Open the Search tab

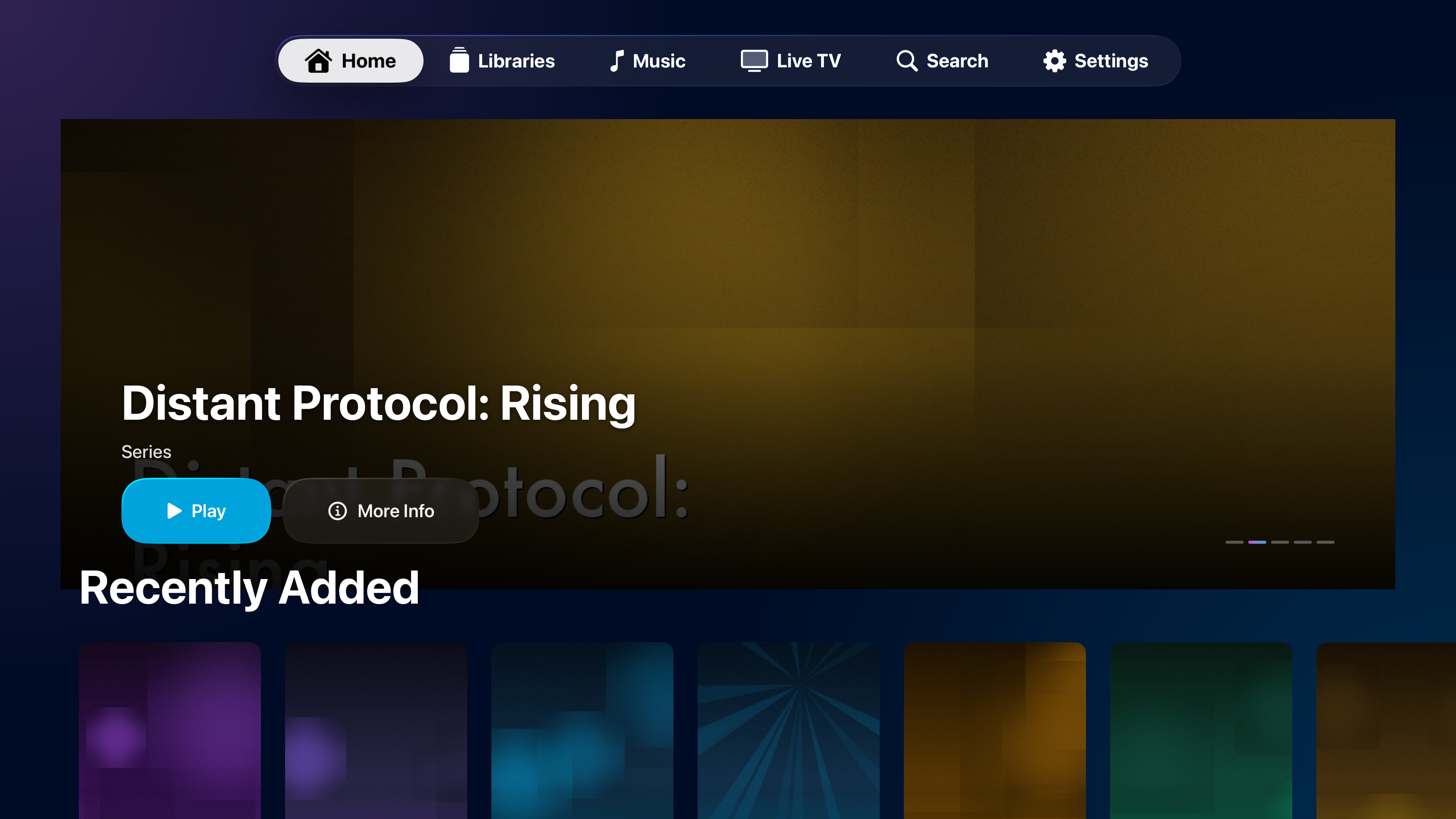[x=942, y=61]
